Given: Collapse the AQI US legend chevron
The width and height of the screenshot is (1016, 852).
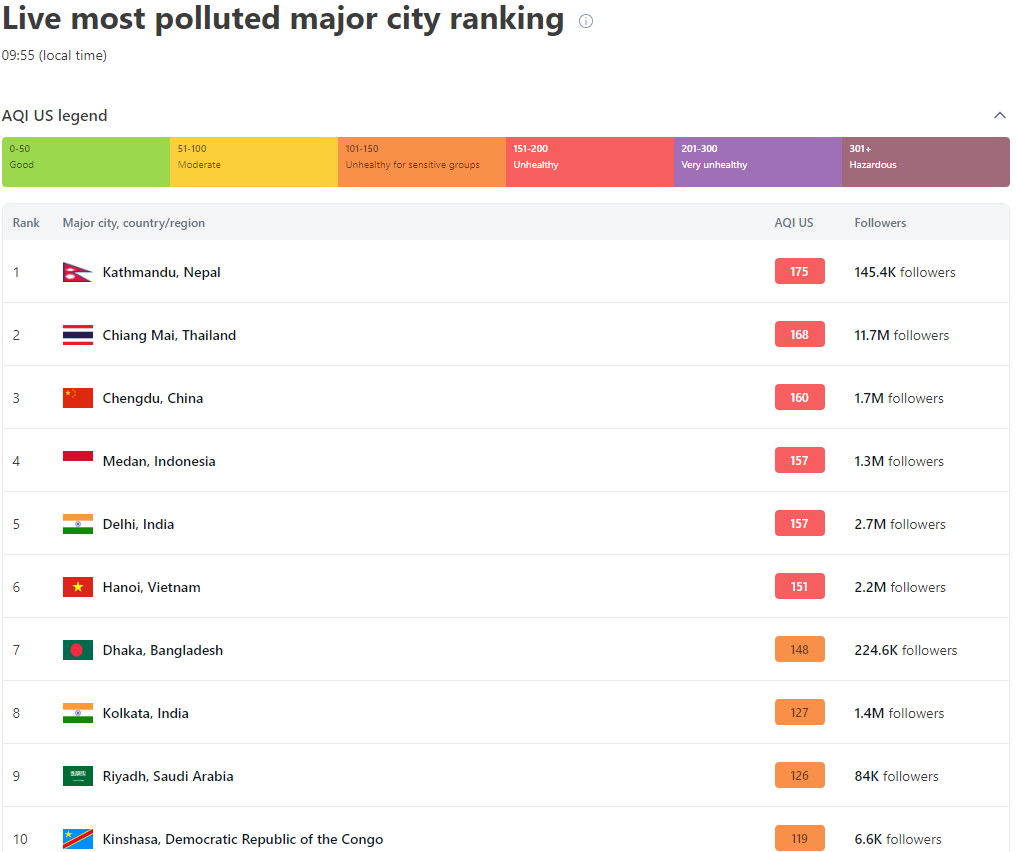Looking at the screenshot, I should (x=999, y=116).
